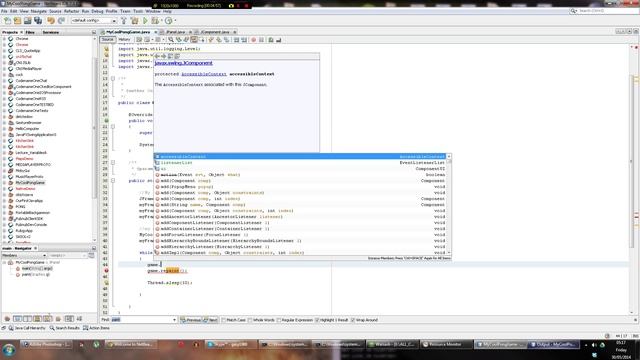Open the javax.swing.JComponent link in Javadoc popup
The width and height of the screenshot is (640, 360).
pyautogui.click(x=183, y=63)
